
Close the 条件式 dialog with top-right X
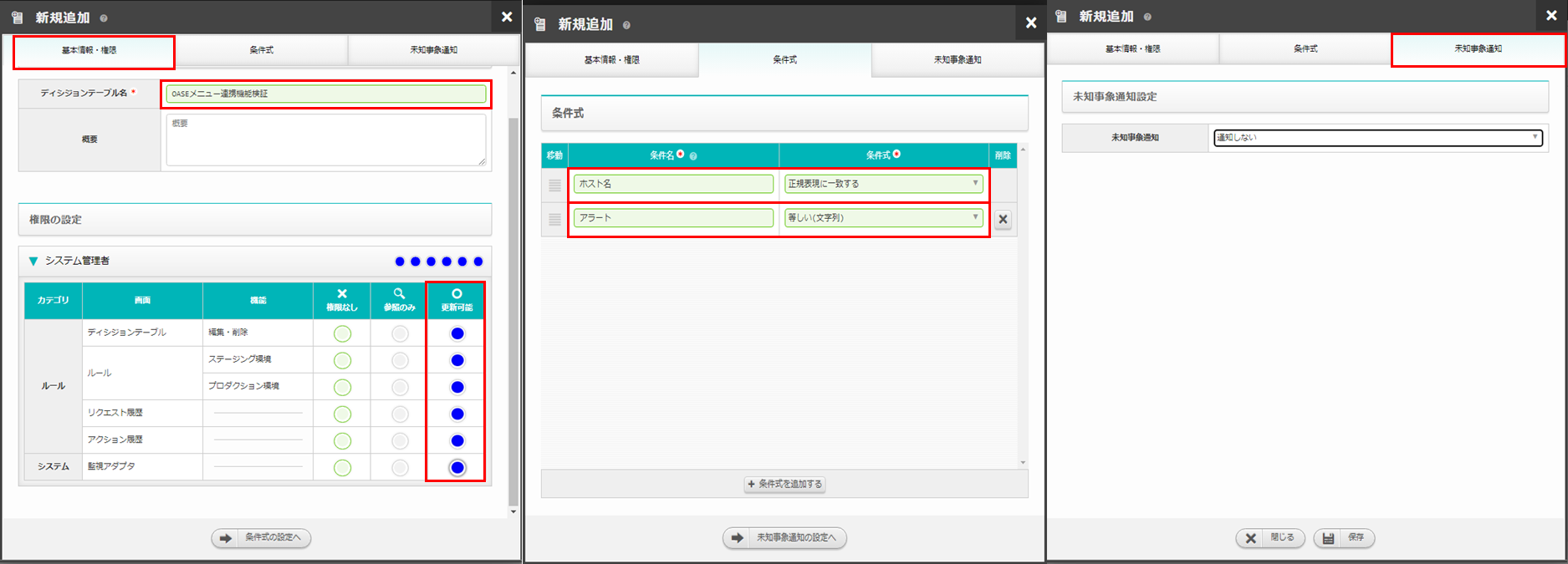pyautogui.click(x=1031, y=23)
